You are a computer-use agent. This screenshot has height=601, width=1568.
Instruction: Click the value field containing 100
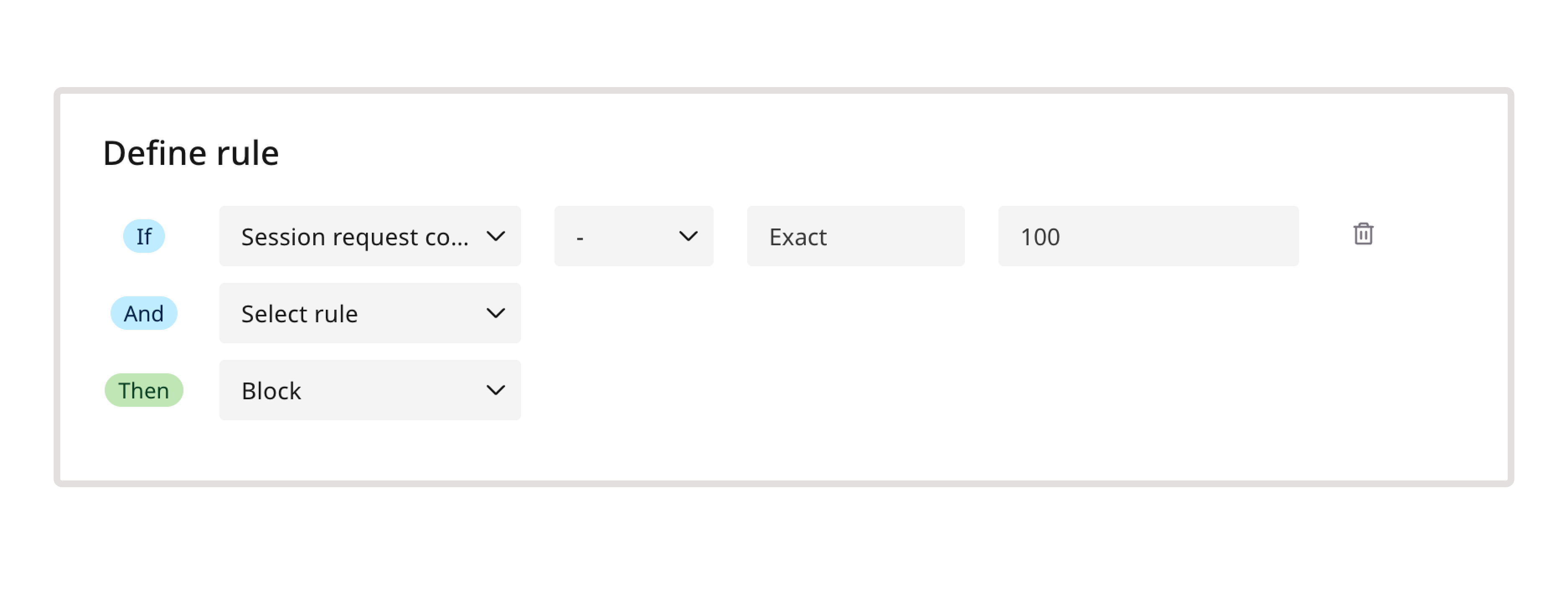point(1148,236)
